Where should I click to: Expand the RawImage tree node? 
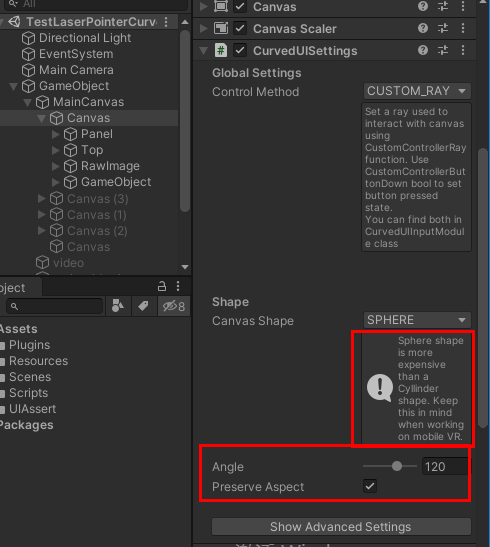(55, 166)
